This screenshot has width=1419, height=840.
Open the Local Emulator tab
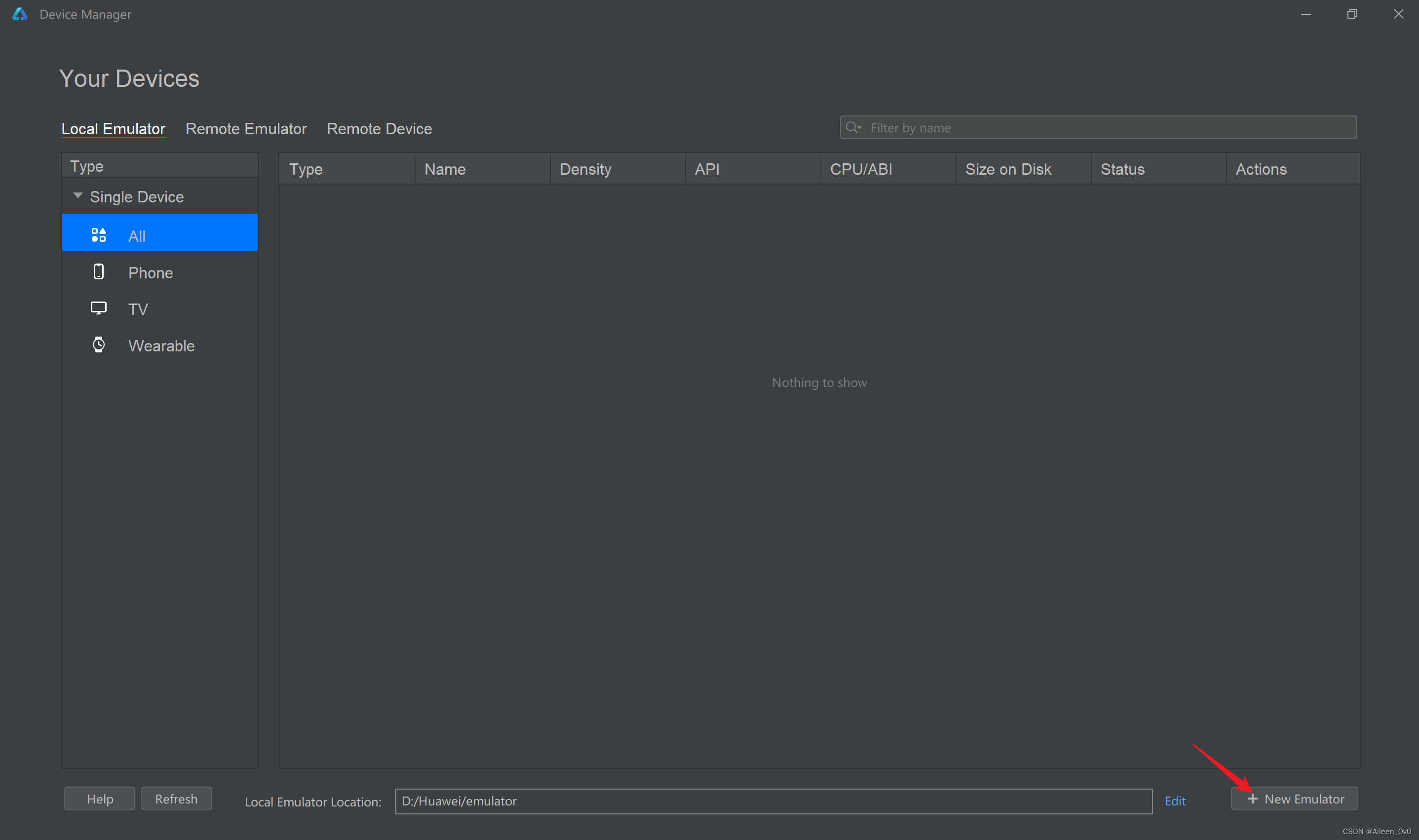point(113,128)
